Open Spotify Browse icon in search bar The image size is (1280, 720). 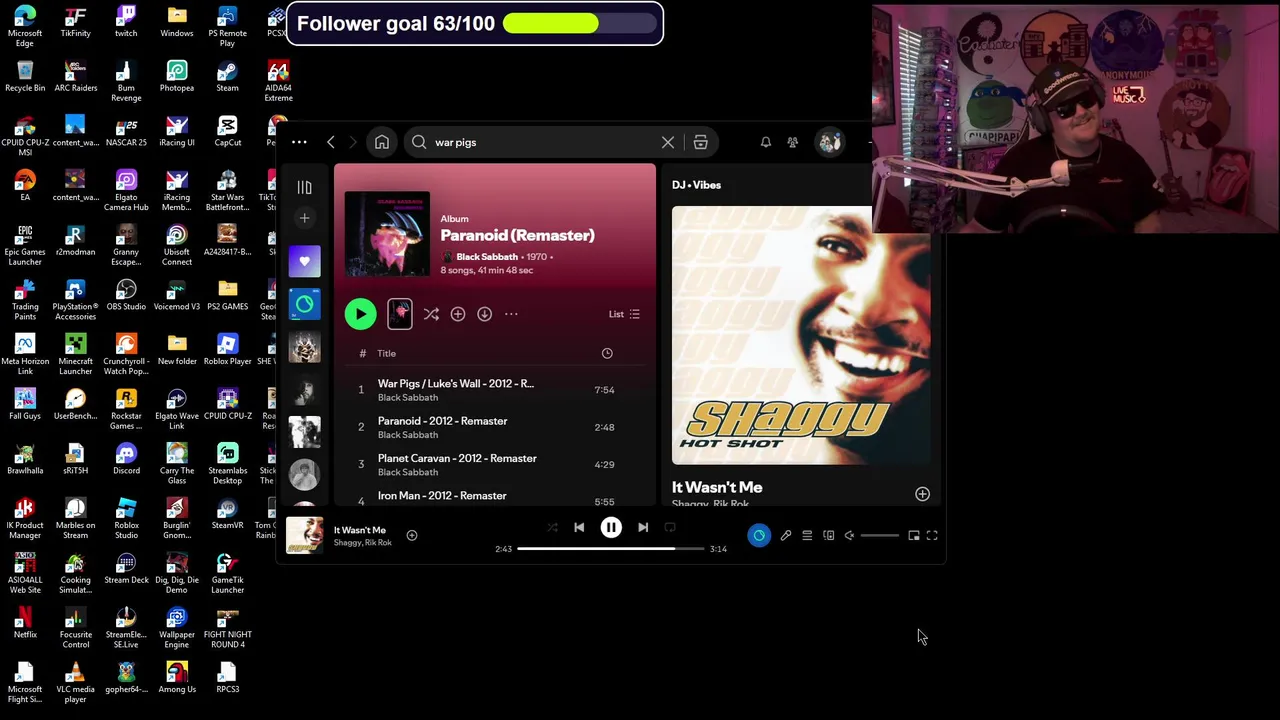700,142
